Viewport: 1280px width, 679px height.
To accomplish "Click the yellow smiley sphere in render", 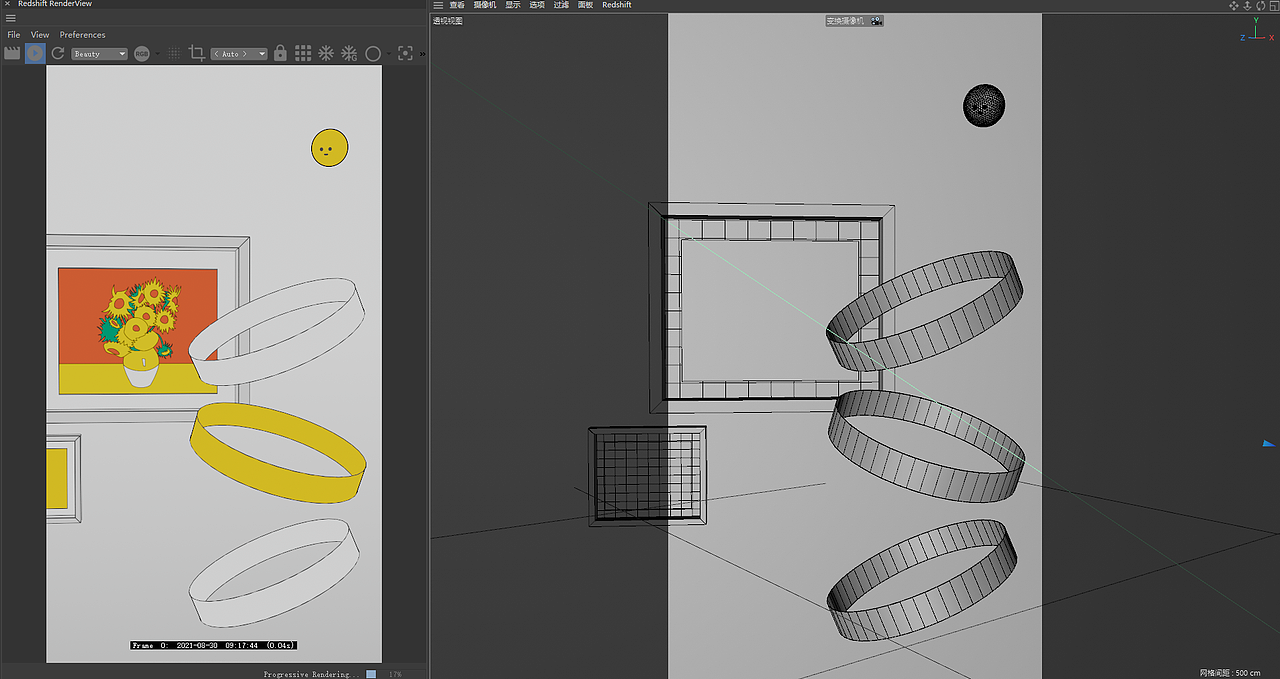I will pos(329,148).
